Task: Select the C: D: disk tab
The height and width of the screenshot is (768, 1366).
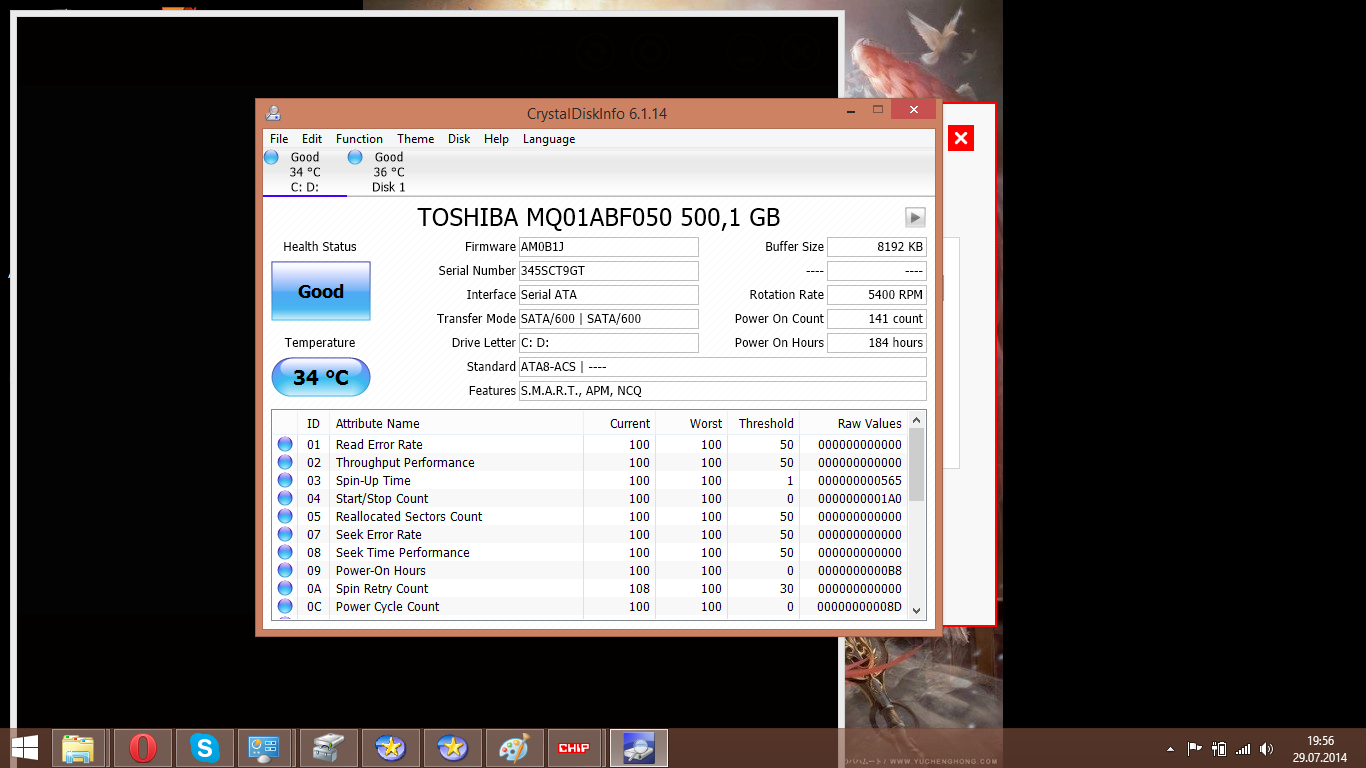Action: tap(304, 172)
